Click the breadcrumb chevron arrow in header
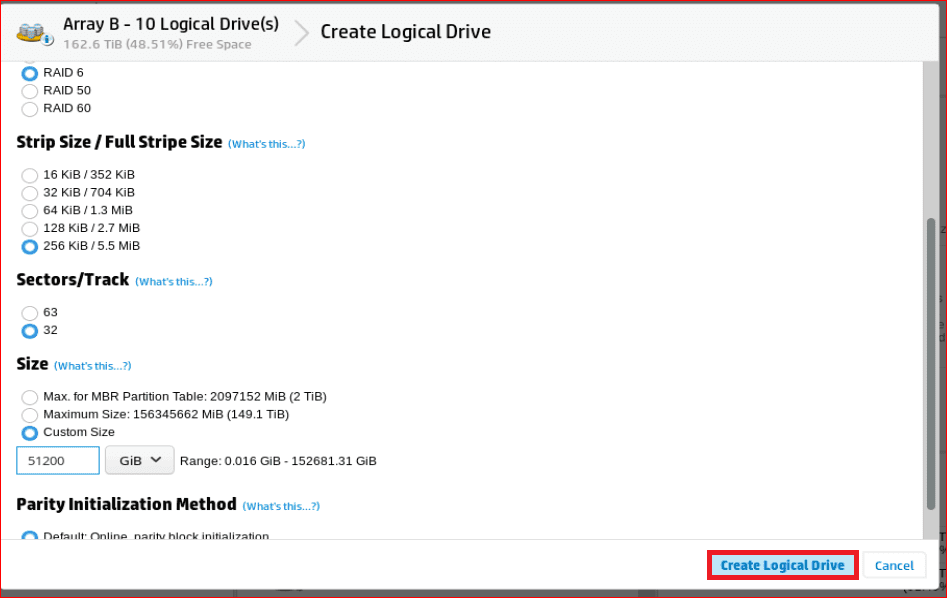The image size is (947, 598). (301, 33)
